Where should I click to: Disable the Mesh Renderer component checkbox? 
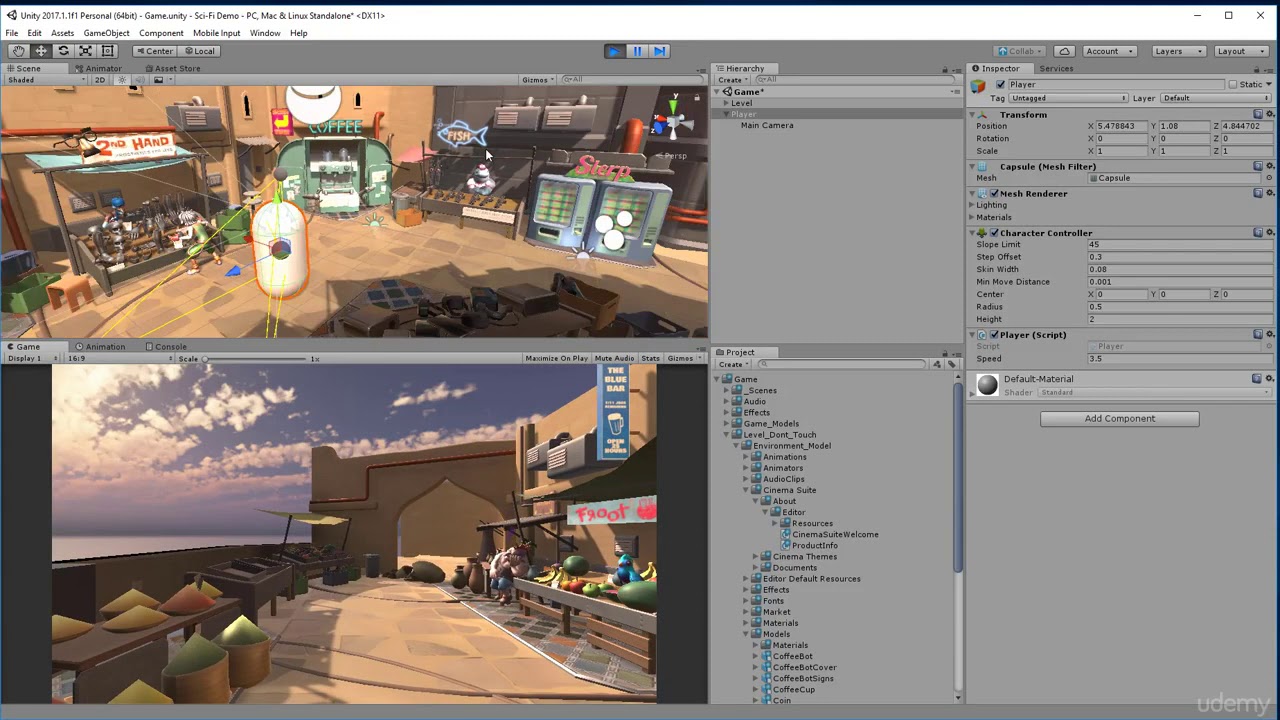tap(994, 193)
